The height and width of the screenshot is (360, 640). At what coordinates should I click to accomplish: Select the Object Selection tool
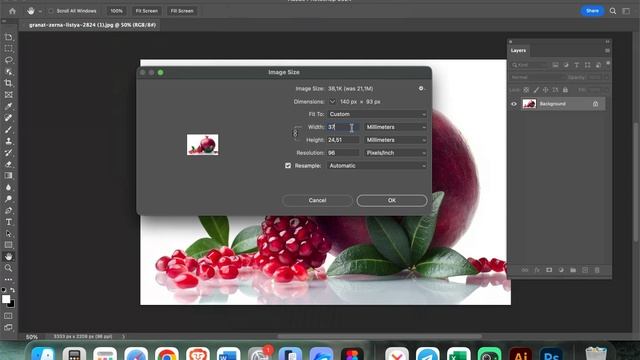point(9,72)
